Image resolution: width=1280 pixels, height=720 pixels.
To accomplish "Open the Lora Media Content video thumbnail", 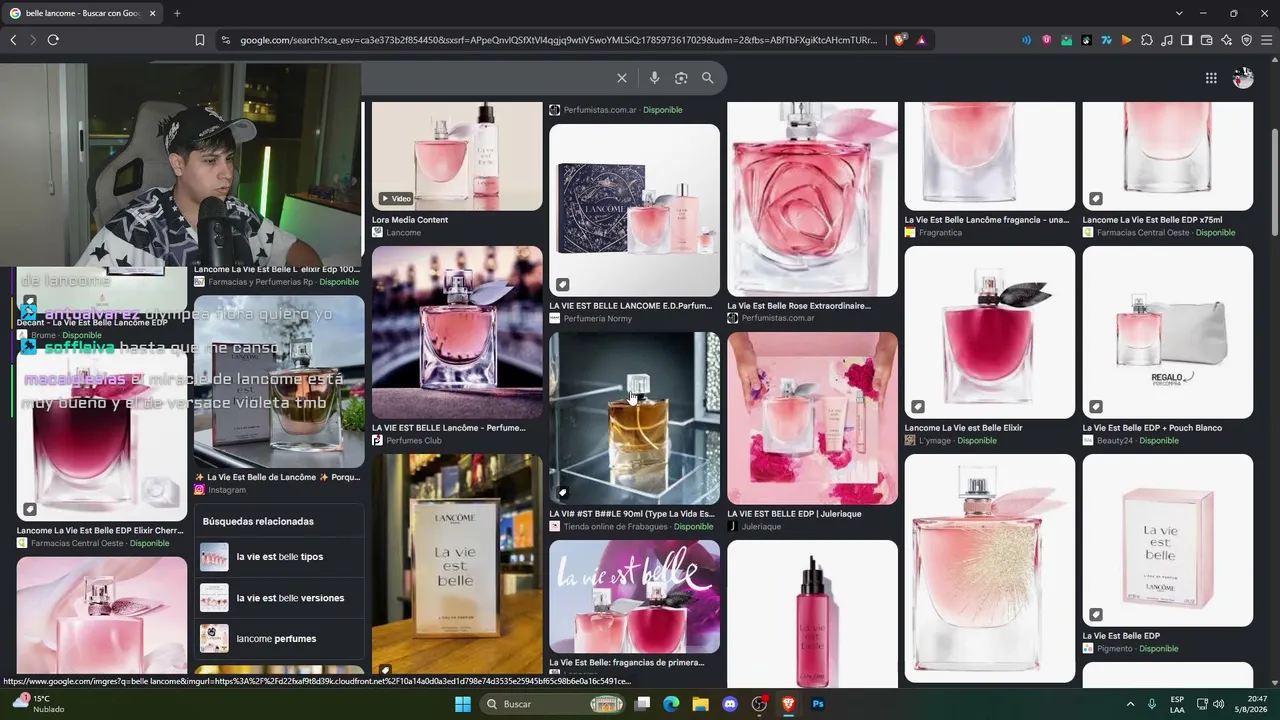I will [x=457, y=156].
